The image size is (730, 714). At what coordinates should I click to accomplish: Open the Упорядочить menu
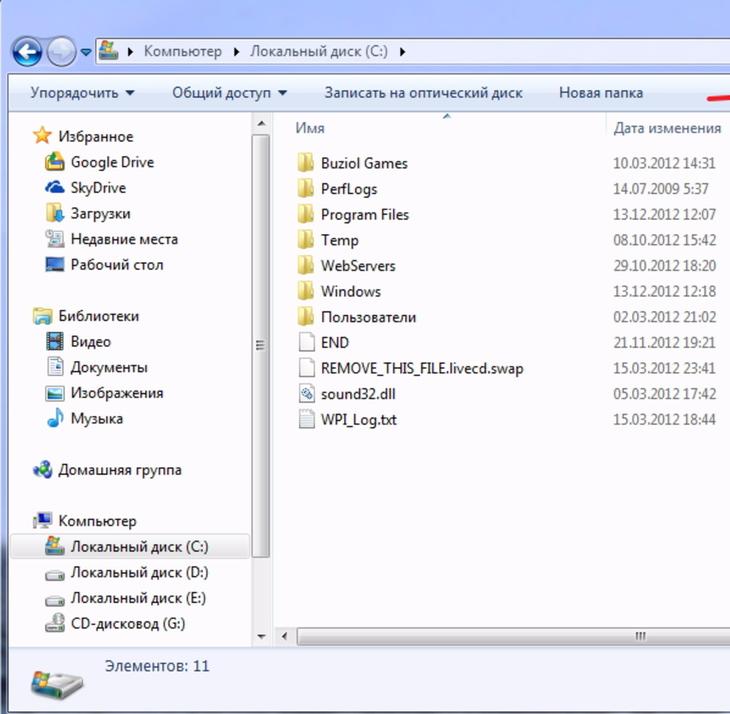point(82,93)
